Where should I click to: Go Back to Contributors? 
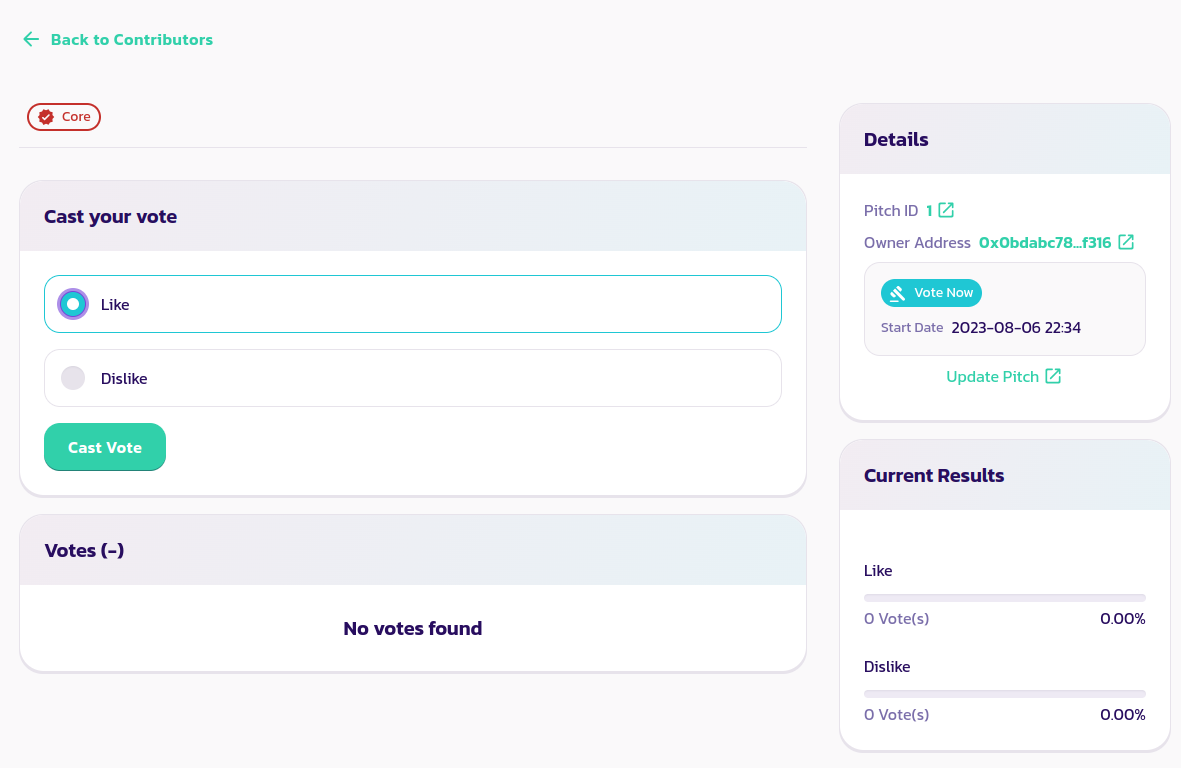(x=131, y=40)
